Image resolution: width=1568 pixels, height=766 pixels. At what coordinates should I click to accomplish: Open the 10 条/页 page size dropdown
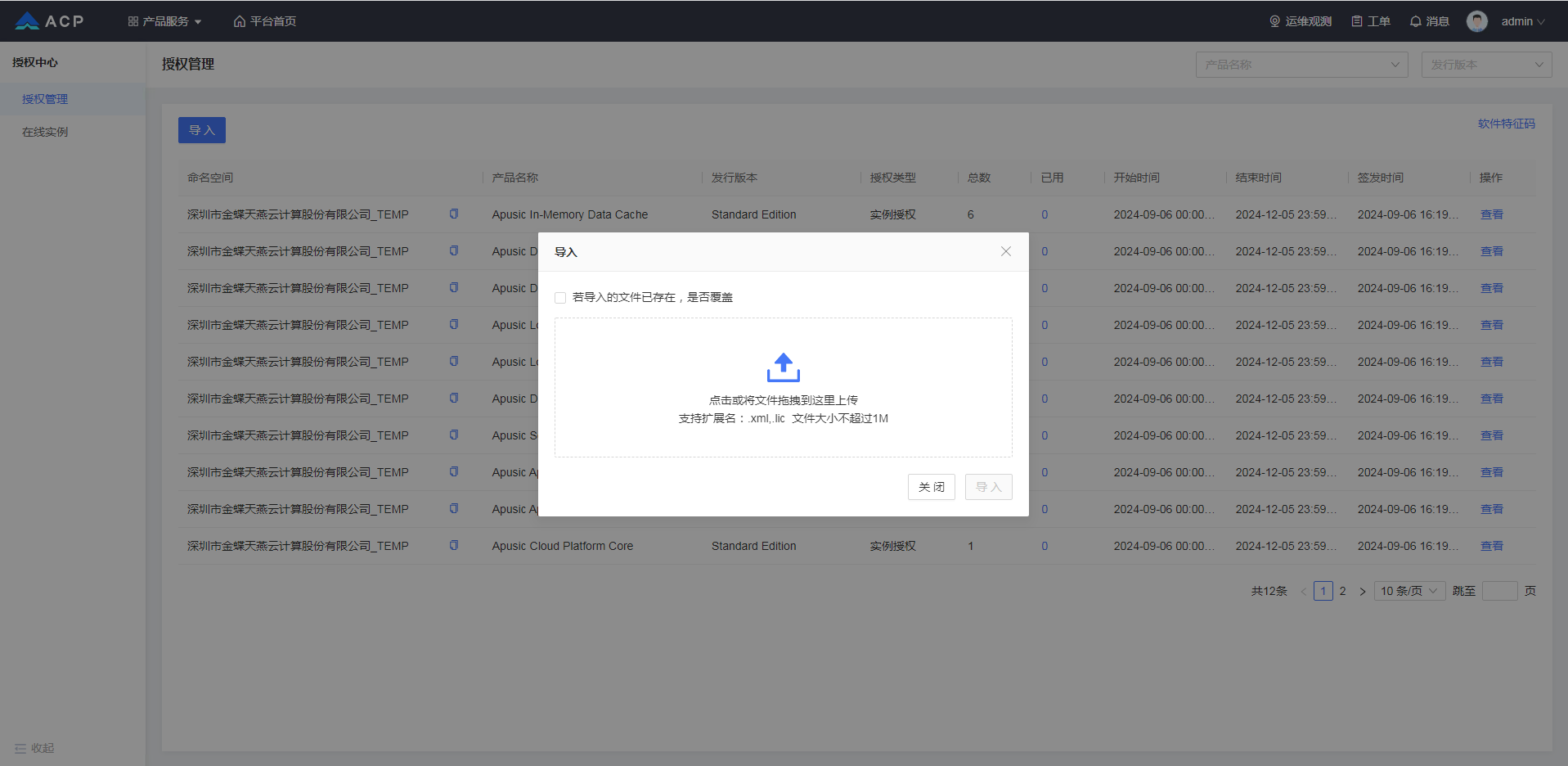coord(1409,591)
